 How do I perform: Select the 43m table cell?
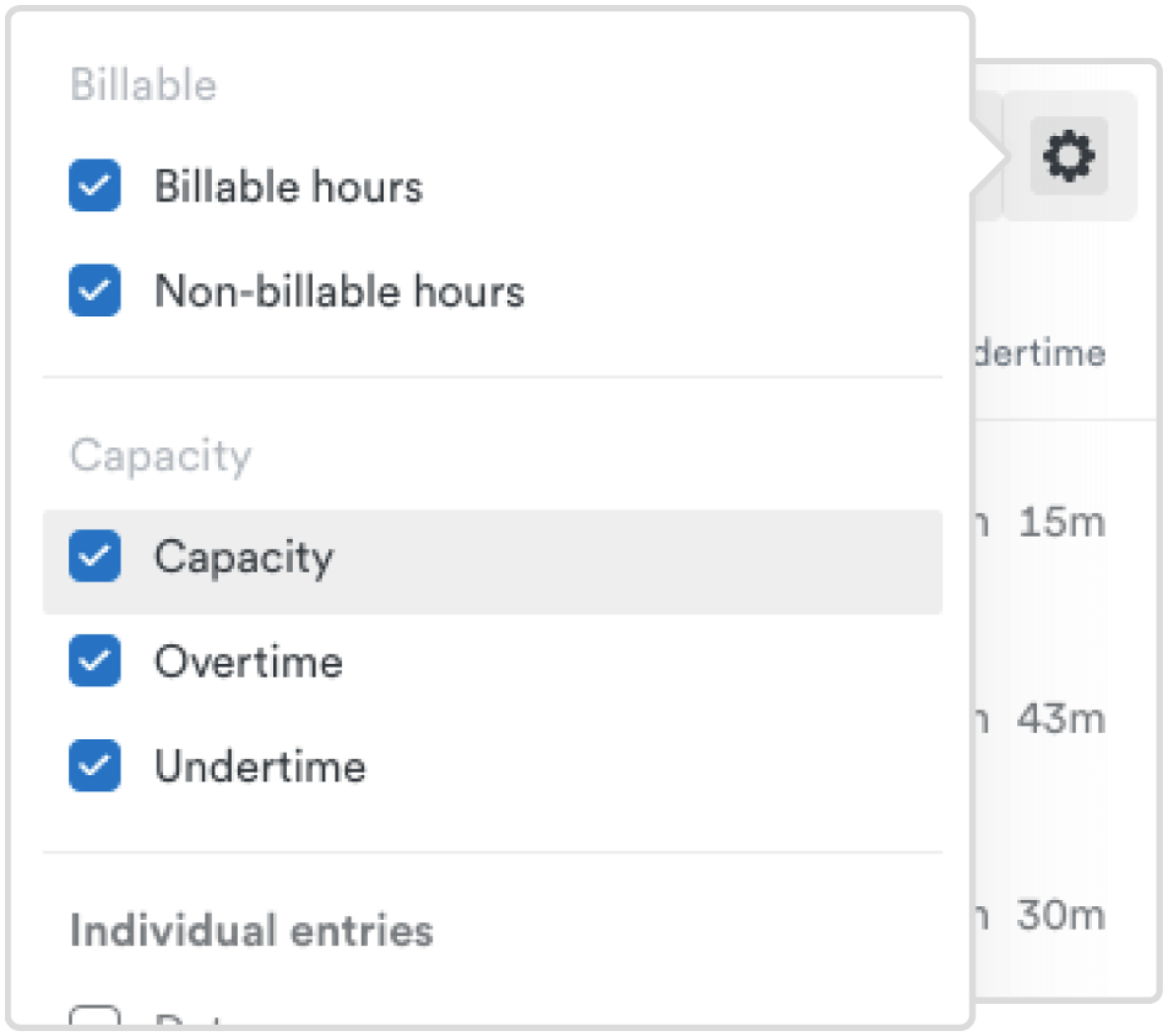pyautogui.click(x=1061, y=720)
